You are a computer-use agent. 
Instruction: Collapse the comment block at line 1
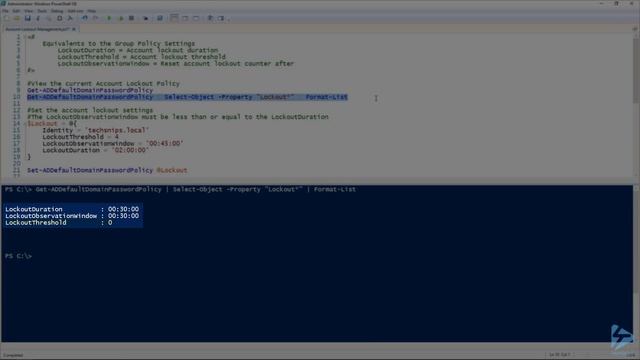pos(24,37)
